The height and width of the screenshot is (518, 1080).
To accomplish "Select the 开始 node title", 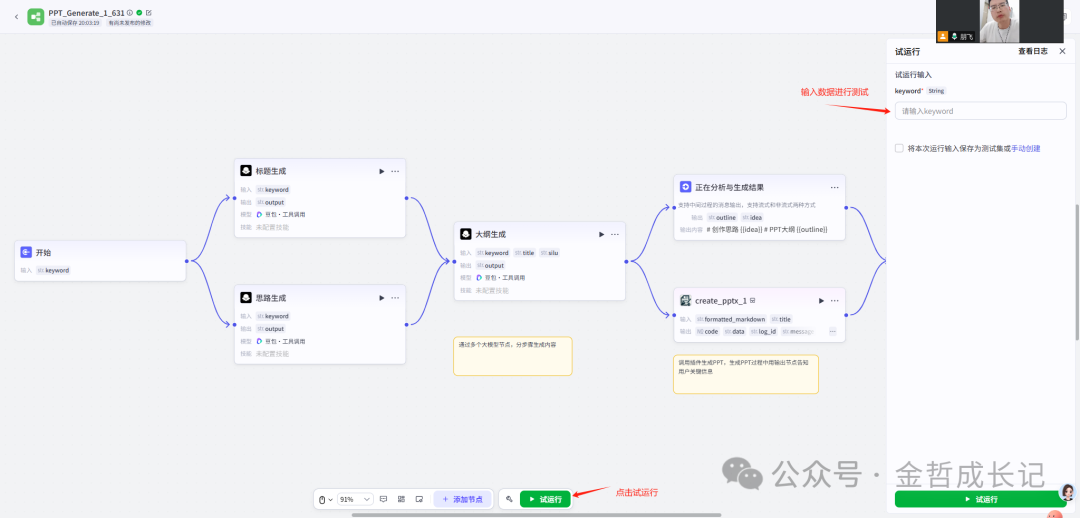I will pyautogui.click(x=43, y=253).
